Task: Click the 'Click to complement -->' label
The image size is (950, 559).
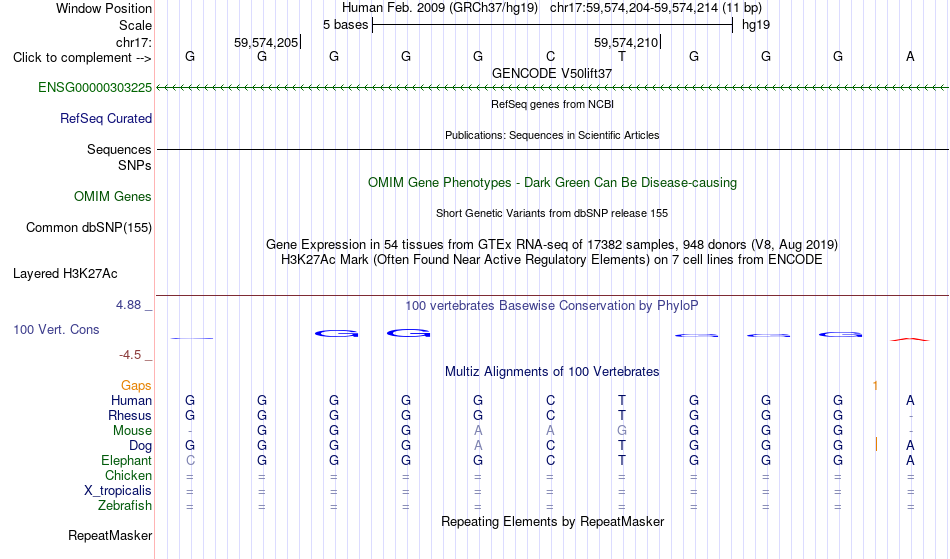Action: tap(82, 58)
